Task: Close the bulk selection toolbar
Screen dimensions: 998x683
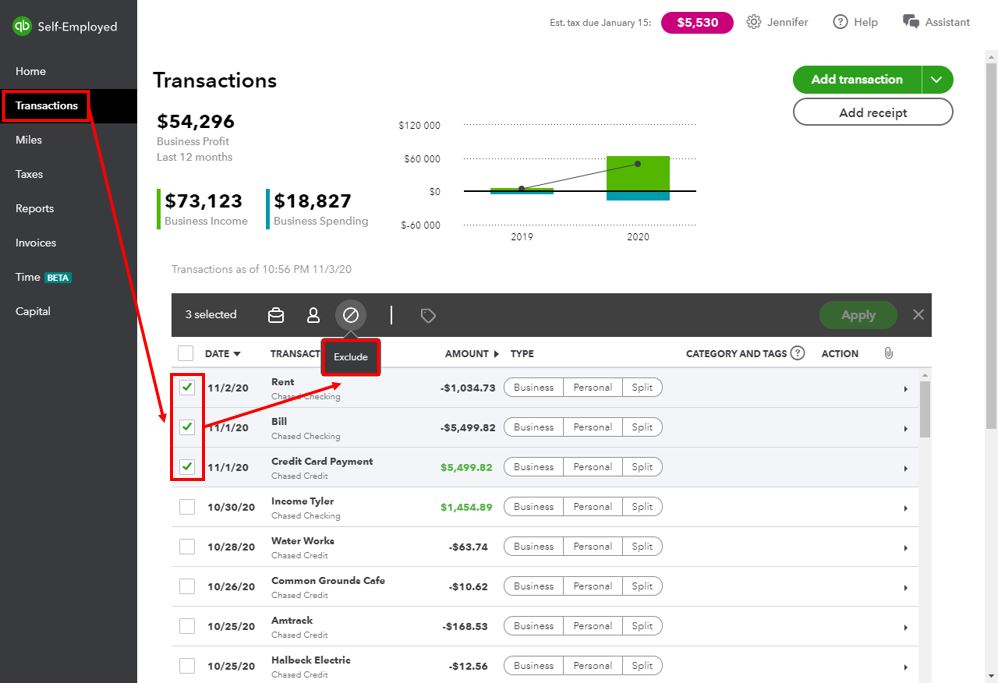Action: [x=918, y=314]
